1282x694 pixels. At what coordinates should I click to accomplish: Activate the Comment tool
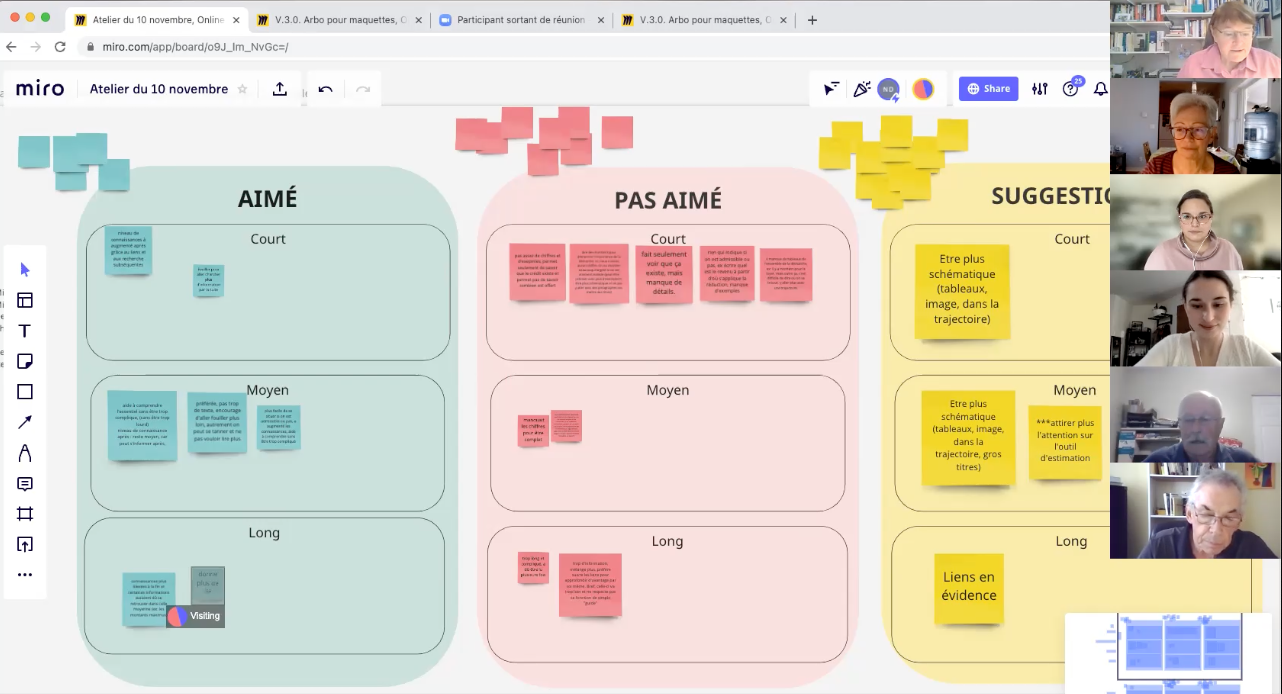(x=25, y=484)
